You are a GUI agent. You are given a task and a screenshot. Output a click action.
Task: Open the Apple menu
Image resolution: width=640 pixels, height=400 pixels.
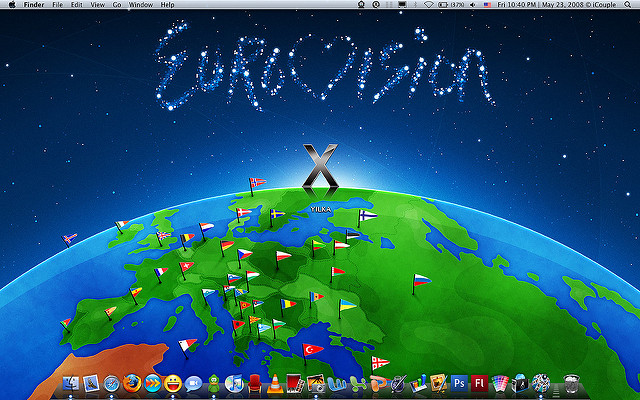coord(10,5)
